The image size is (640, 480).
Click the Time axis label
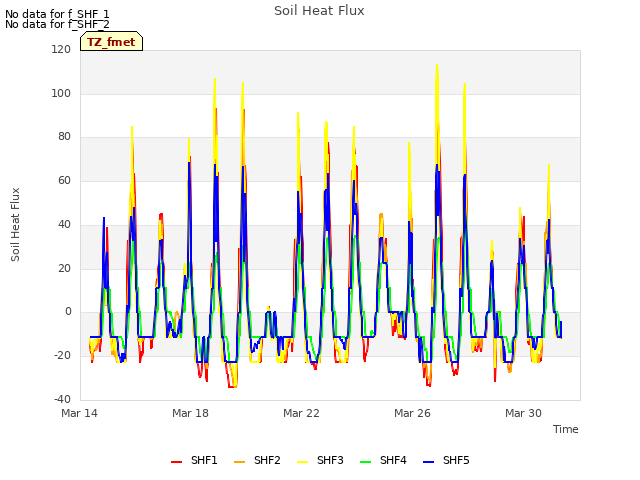566,429
